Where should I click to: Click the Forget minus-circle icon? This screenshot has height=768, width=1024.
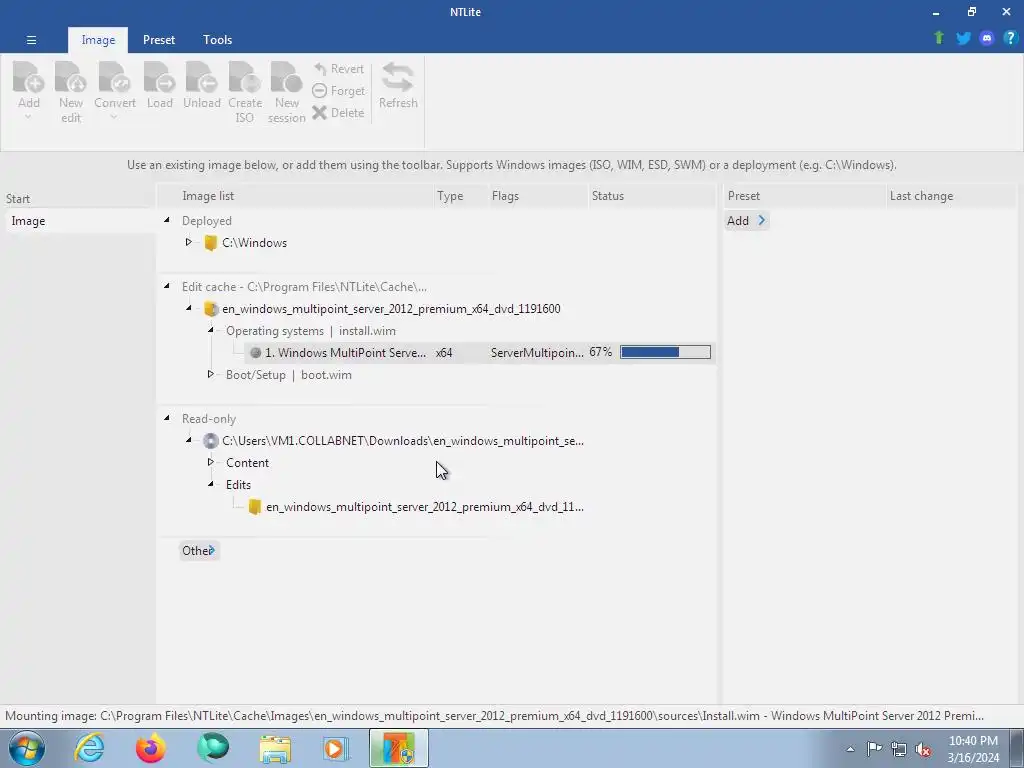pyautogui.click(x=319, y=91)
